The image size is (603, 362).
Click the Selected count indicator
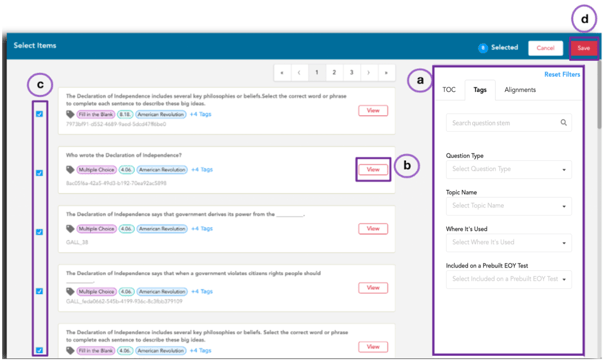tap(498, 48)
